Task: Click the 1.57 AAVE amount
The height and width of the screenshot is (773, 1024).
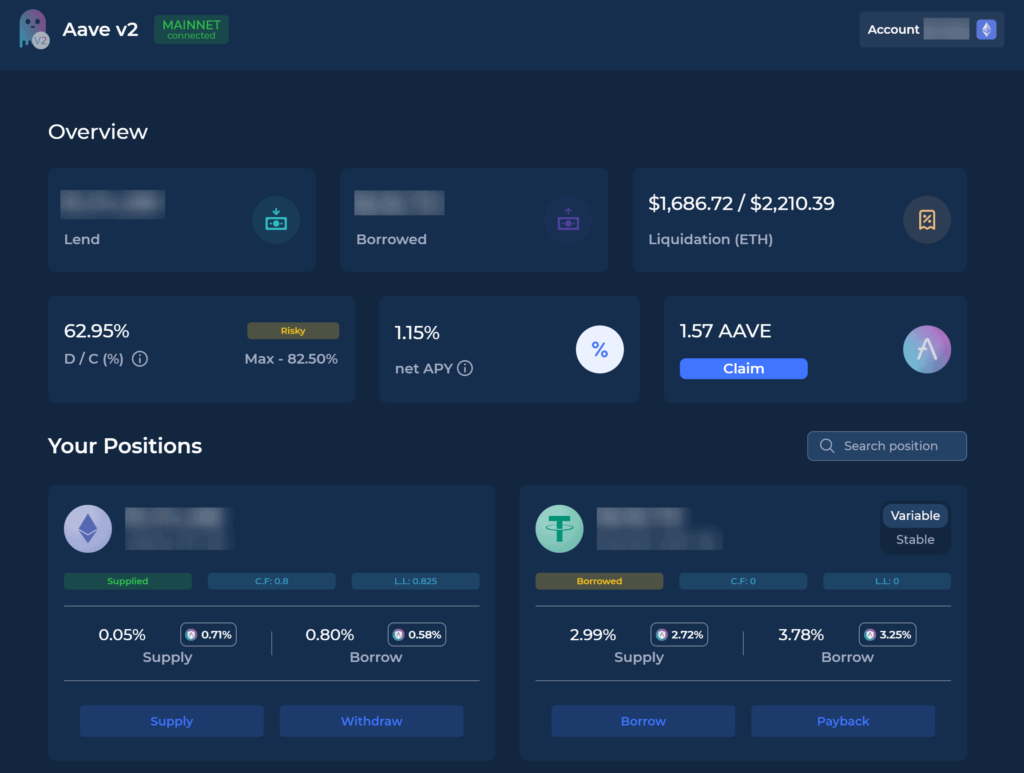Action: [726, 331]
